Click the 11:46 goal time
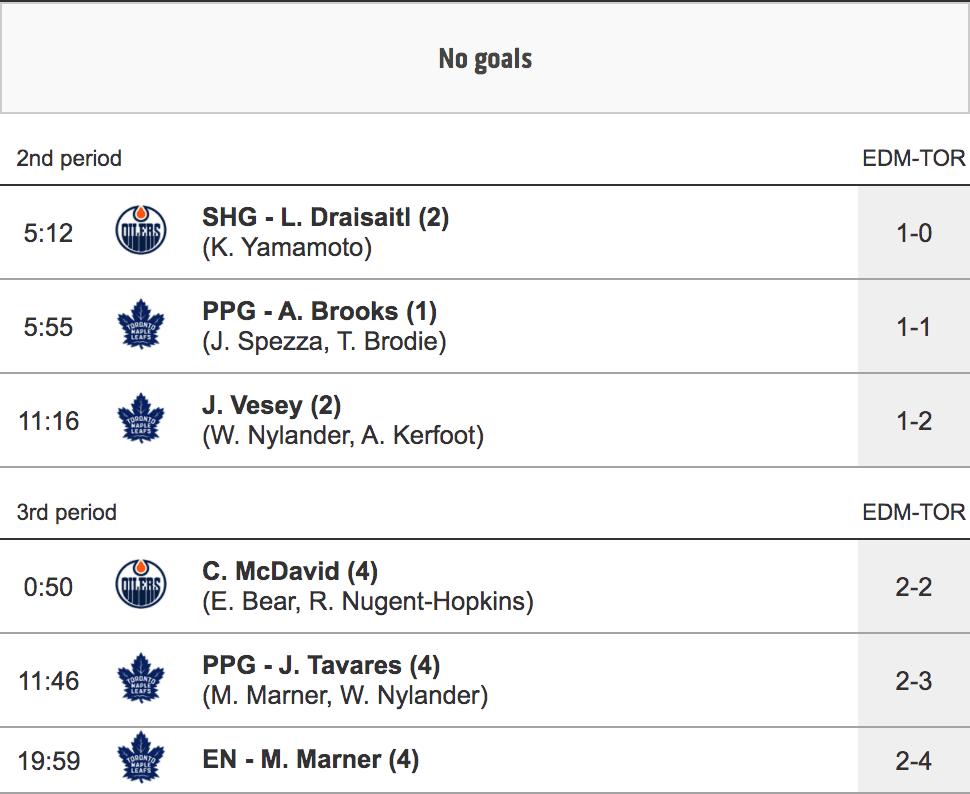This screenshot has width=970, height=794. (48, 681)
